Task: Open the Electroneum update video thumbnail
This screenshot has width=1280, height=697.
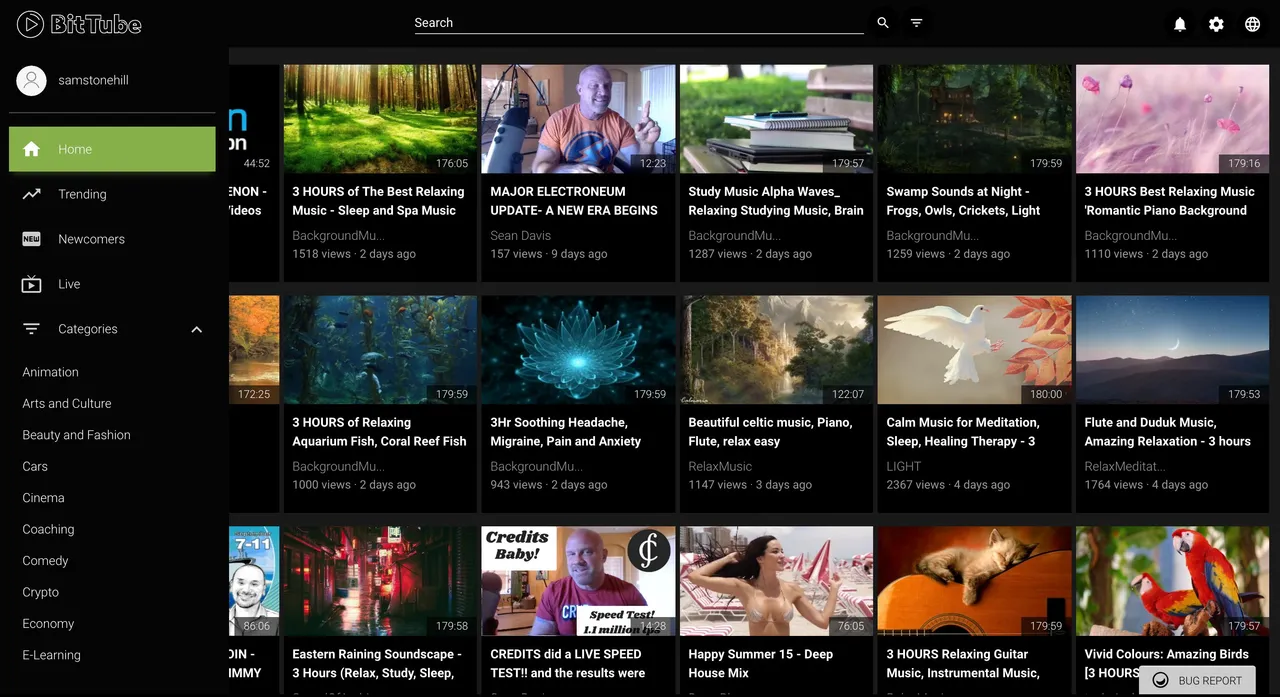Action: [578, 119]
